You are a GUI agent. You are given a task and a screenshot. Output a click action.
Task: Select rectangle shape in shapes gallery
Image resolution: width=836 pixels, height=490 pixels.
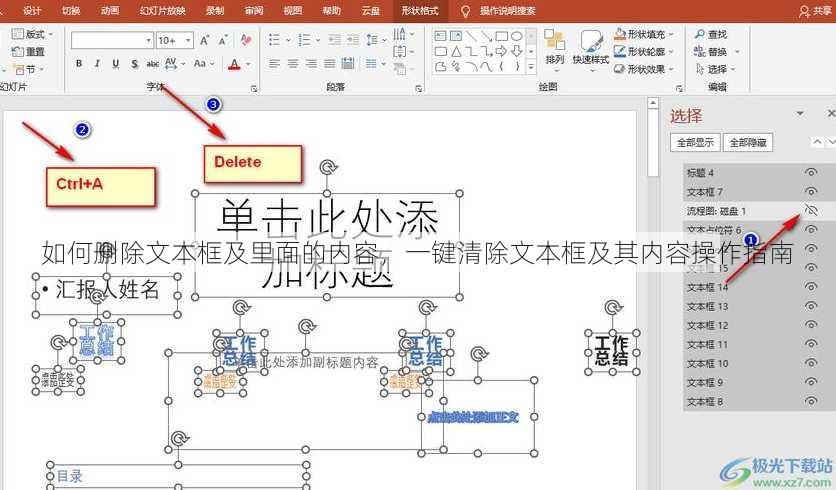coord(502,36)
